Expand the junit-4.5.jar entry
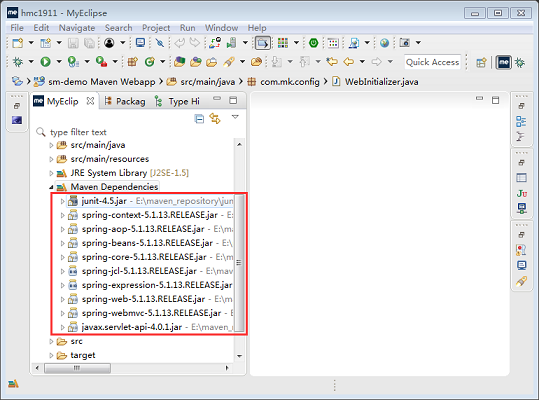539x400 pixels. [x=63, y=201]
